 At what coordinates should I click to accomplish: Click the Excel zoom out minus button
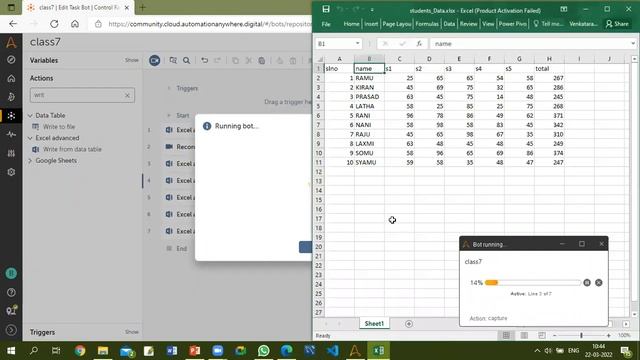coord(554,336)
